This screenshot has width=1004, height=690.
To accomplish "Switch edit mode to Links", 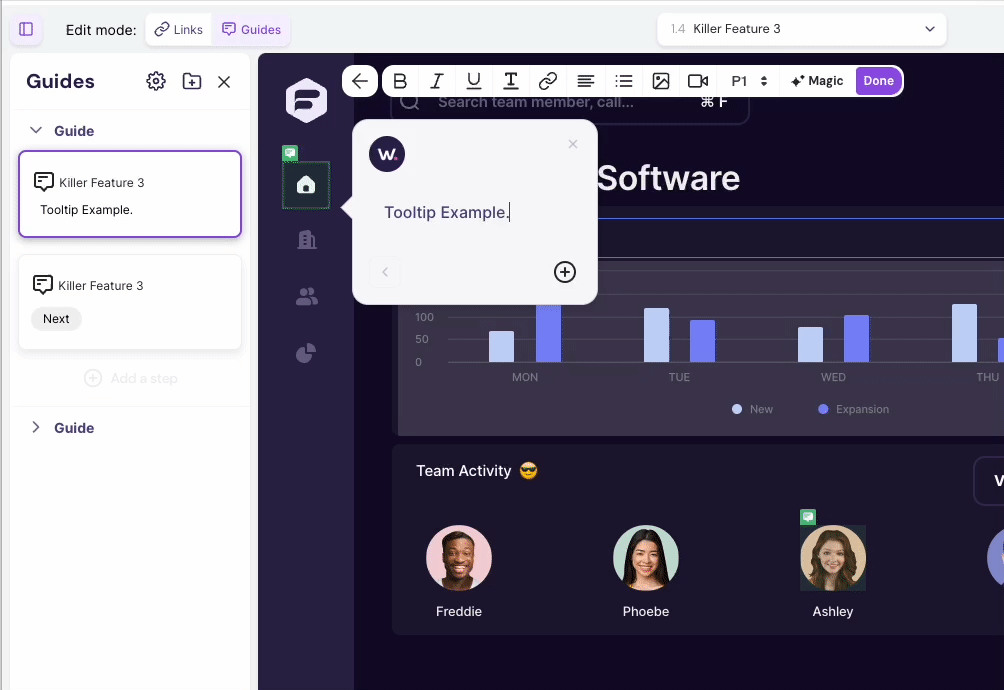I will tap(179, 29).
